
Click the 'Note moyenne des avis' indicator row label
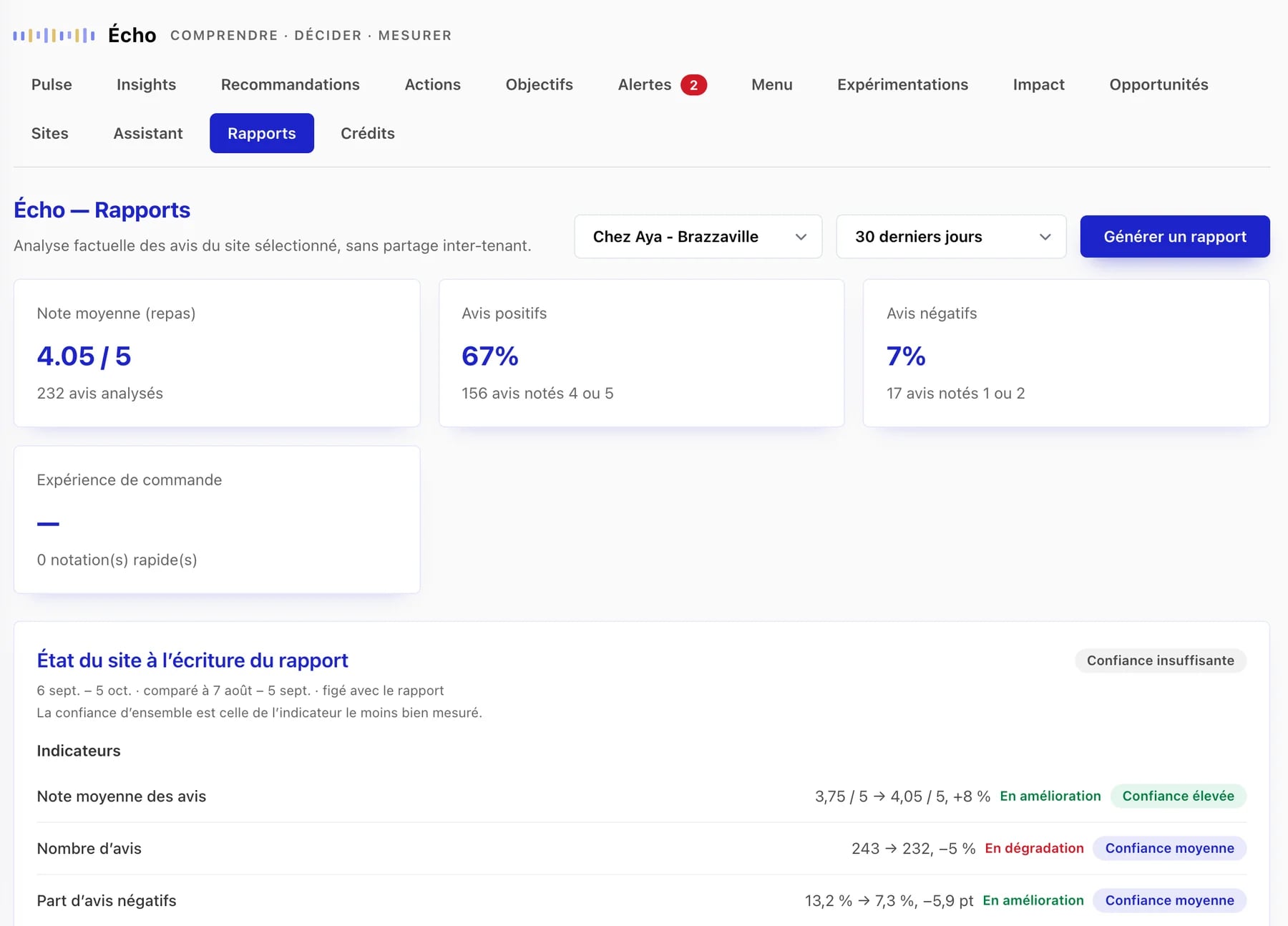pyautogui.click(x=122, y=796)
